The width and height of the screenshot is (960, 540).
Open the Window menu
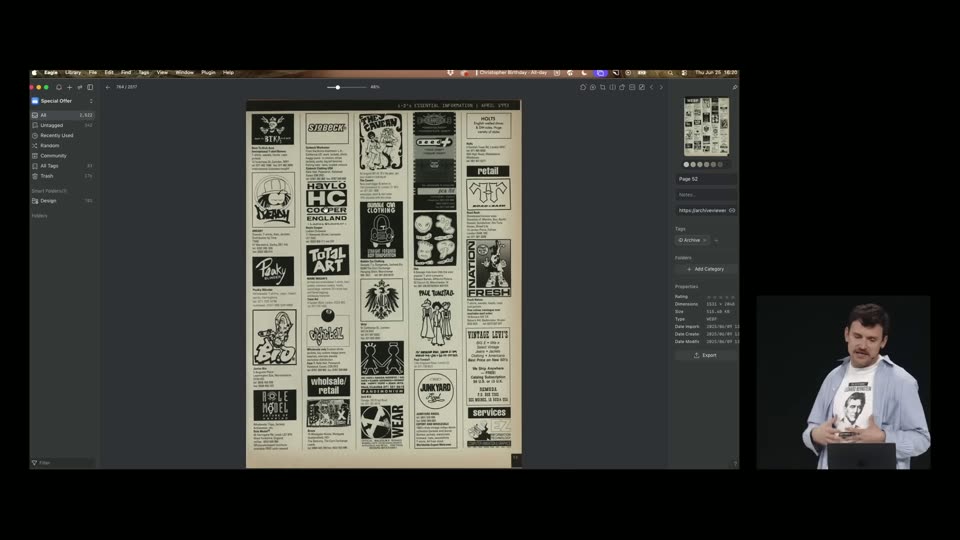coord(184,72)
